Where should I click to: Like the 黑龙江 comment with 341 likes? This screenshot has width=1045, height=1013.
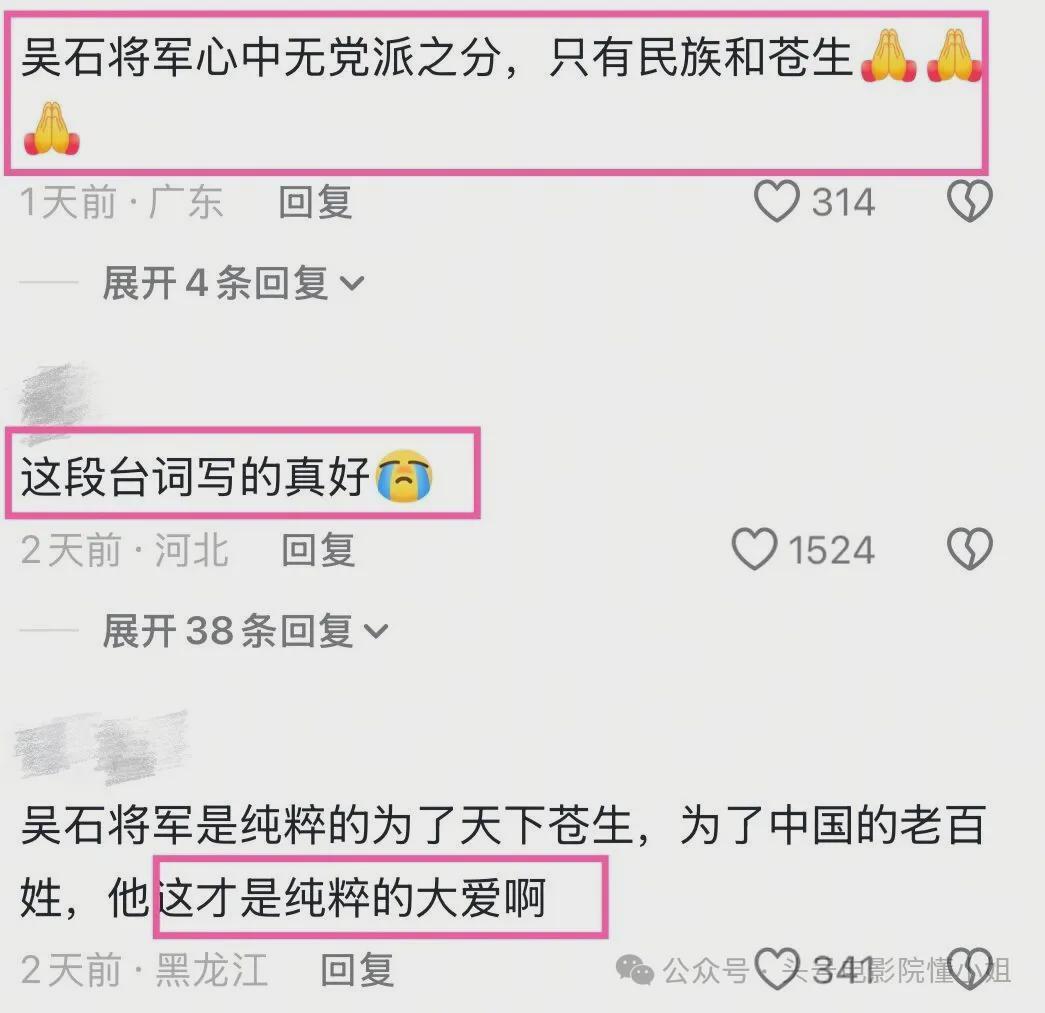point(777,968)
